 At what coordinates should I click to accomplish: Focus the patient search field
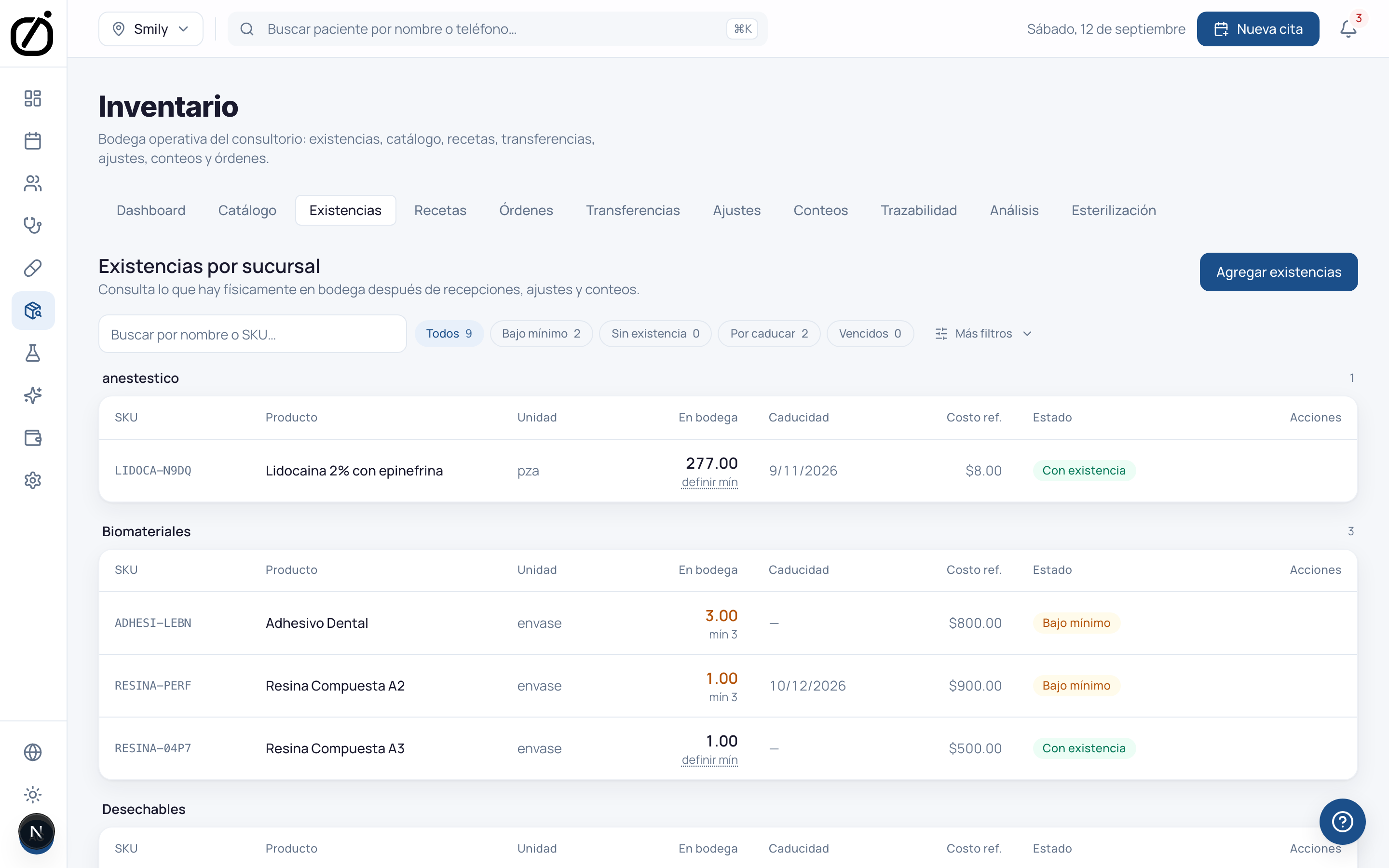(x=497, y=29)
